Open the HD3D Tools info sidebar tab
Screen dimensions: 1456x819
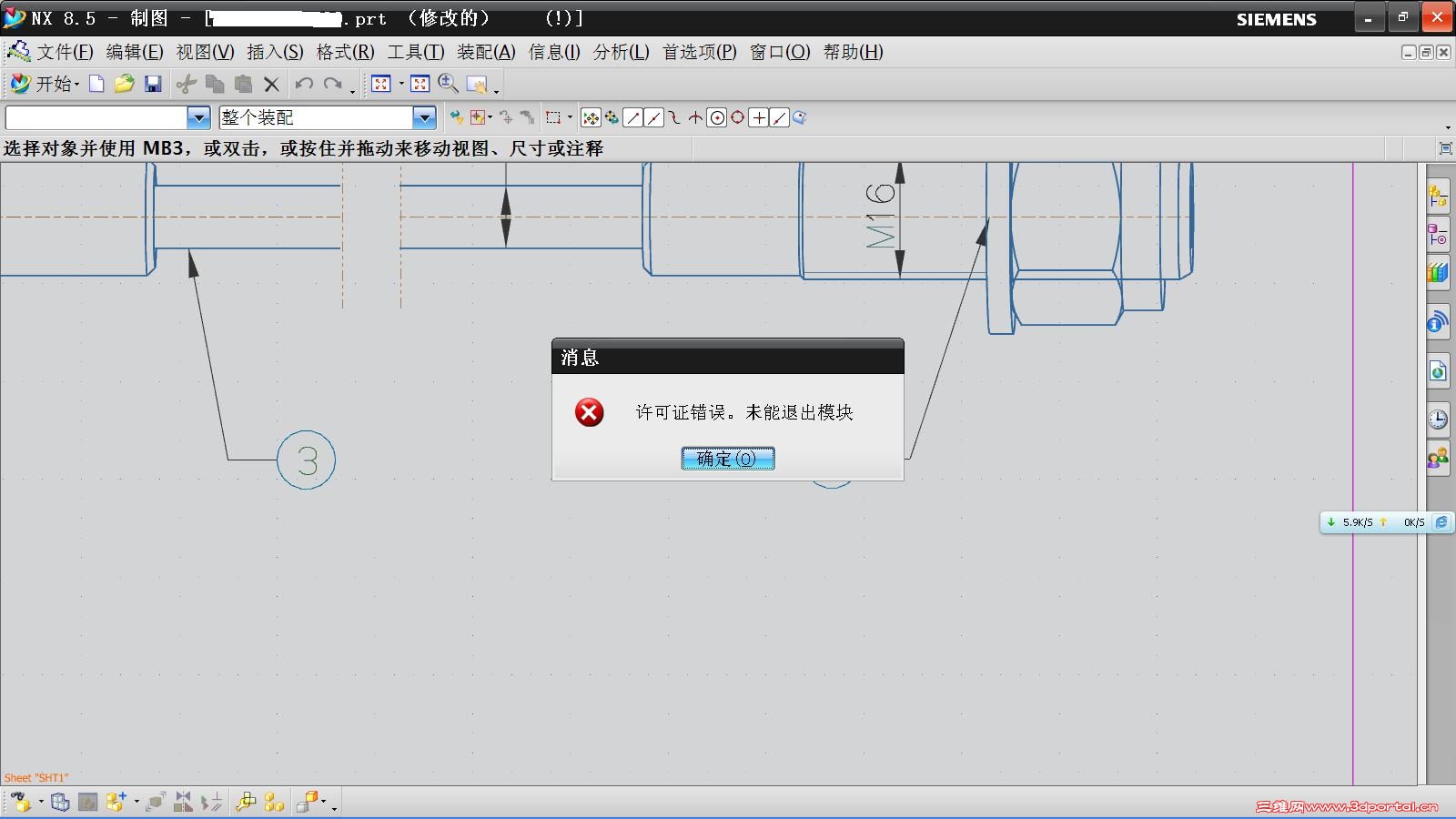[1438, 322]
